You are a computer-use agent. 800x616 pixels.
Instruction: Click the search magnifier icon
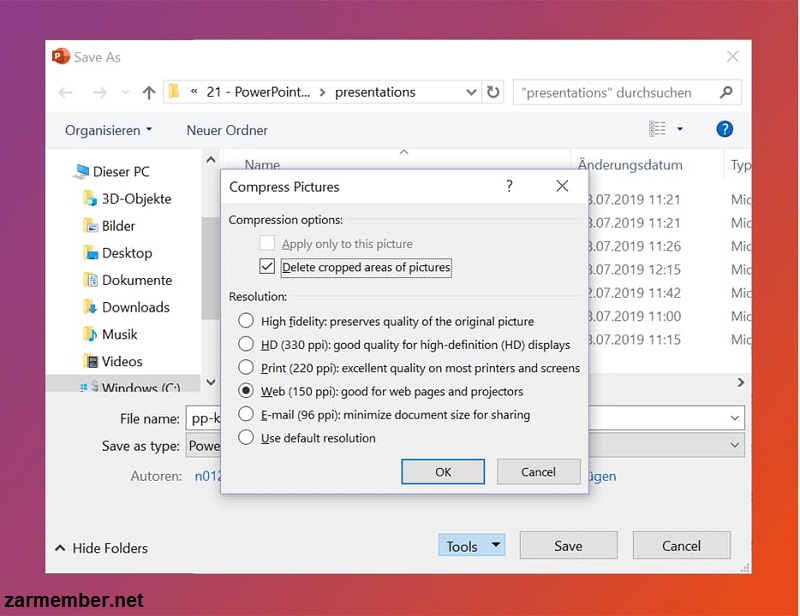pos(726,92)
